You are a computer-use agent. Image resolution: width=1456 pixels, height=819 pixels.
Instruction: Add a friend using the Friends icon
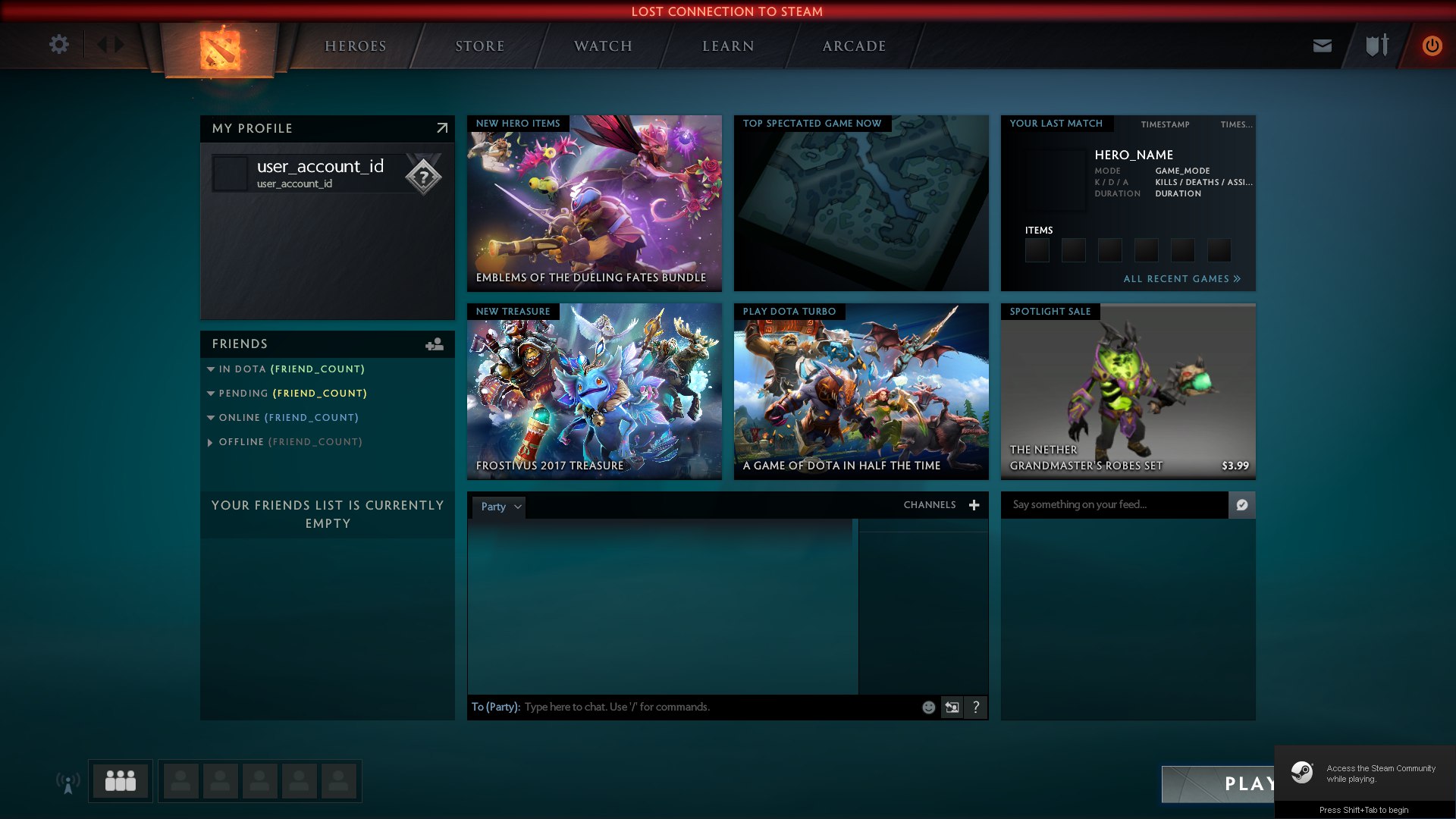[435, 344]
